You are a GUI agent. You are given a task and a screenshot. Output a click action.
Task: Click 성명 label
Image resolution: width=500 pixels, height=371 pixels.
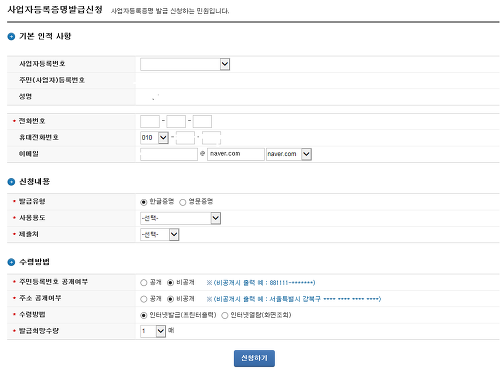(25, 97)
